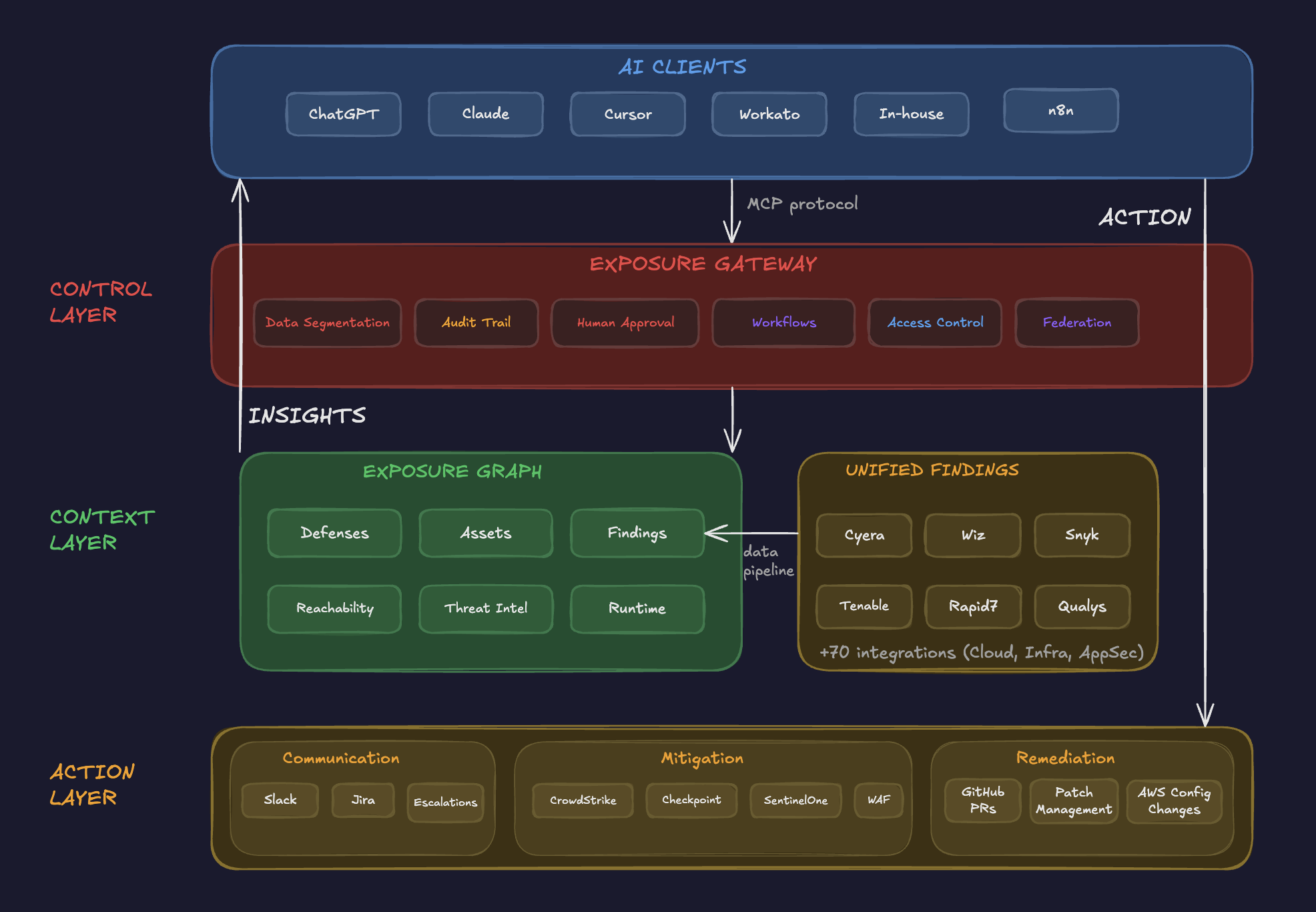Click the Threat Intel box
This screenshot has width=1316, height=912.
point(485,608)
